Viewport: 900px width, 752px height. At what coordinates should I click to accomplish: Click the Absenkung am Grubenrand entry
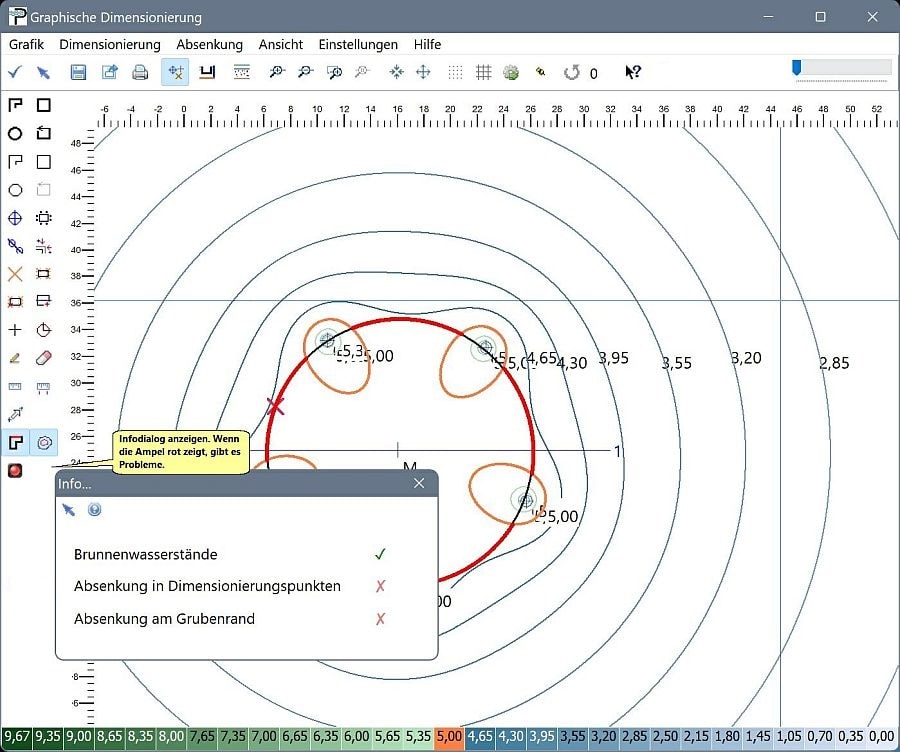pos(164,619)
